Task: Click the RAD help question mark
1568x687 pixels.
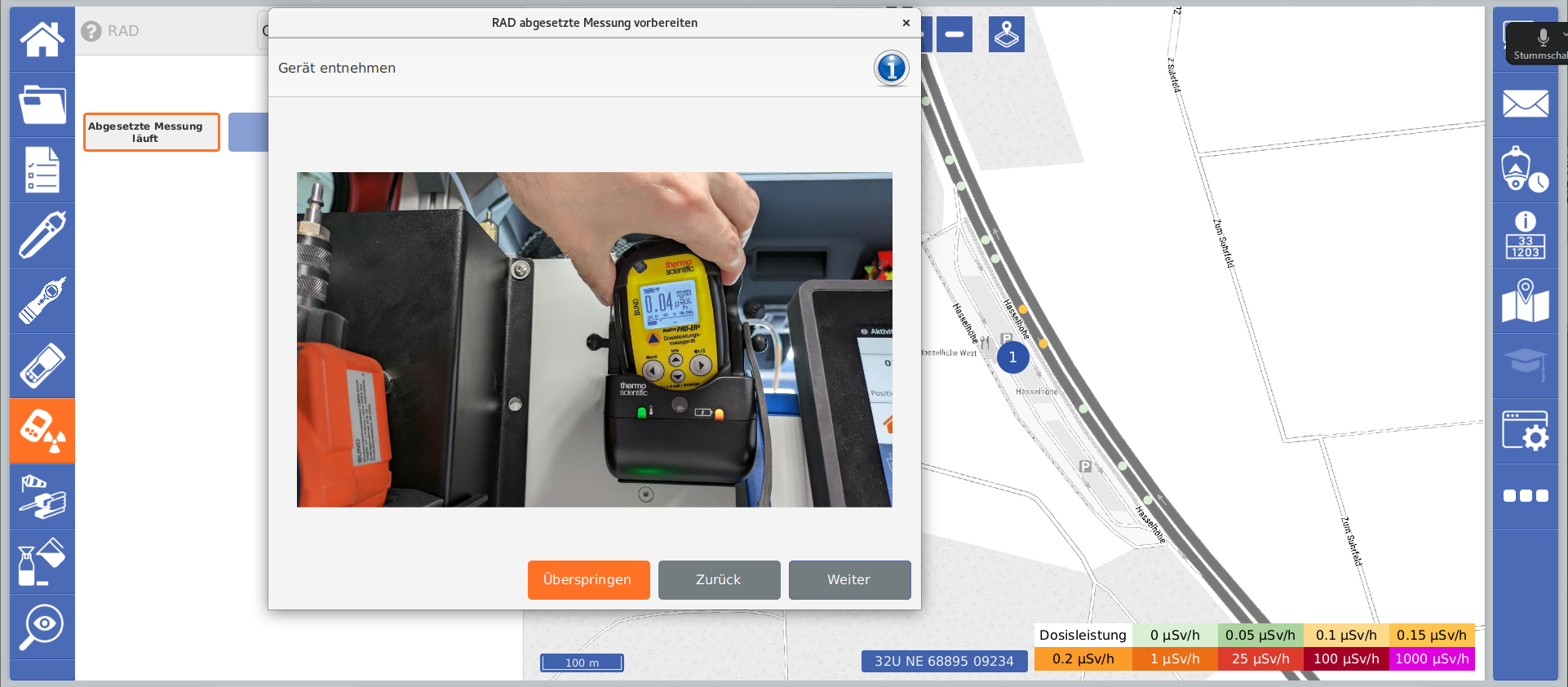Action: pos(91,31)
